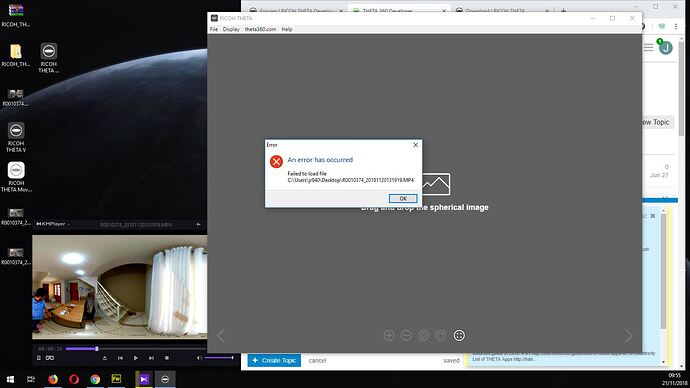Click New Topic button in browser
This screenshot has width=690, height=388.
657,122
